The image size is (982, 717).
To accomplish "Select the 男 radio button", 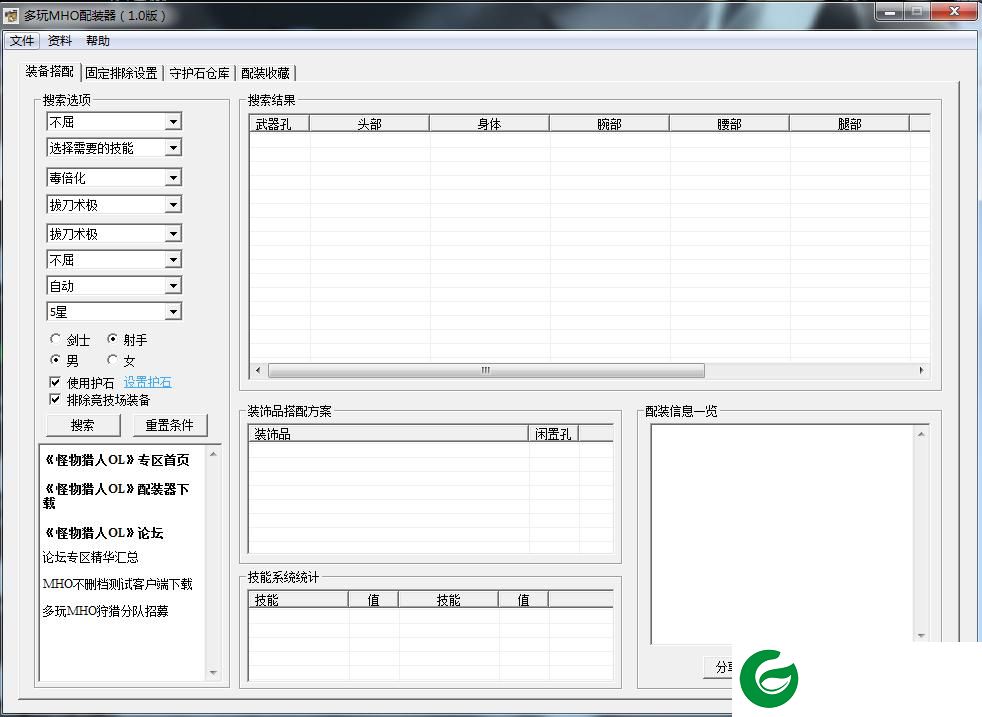I will coord(55,359).
